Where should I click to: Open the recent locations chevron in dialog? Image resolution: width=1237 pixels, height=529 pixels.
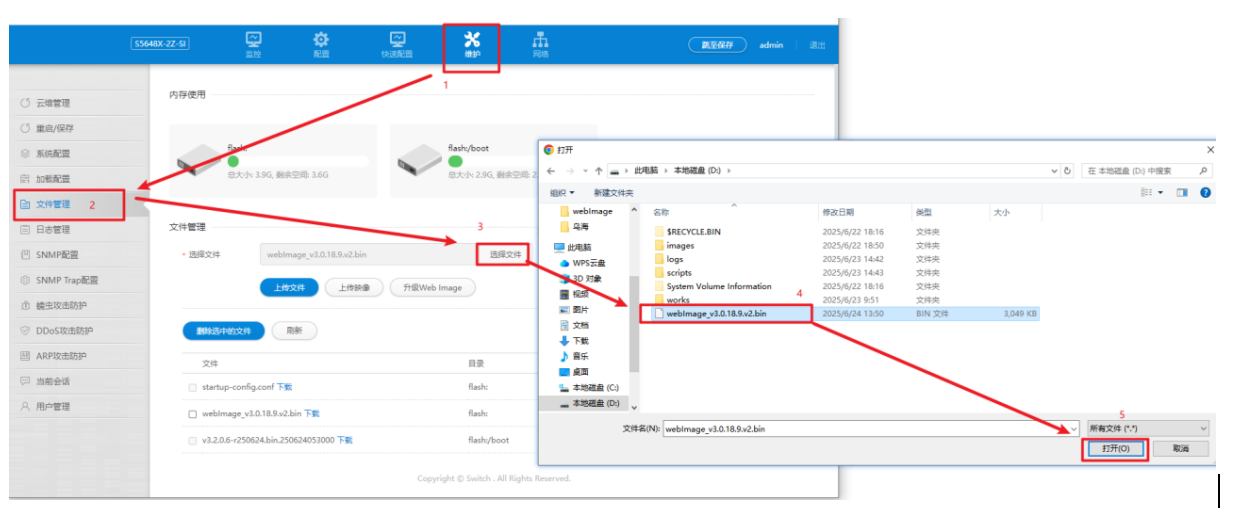tap(583, 171)
